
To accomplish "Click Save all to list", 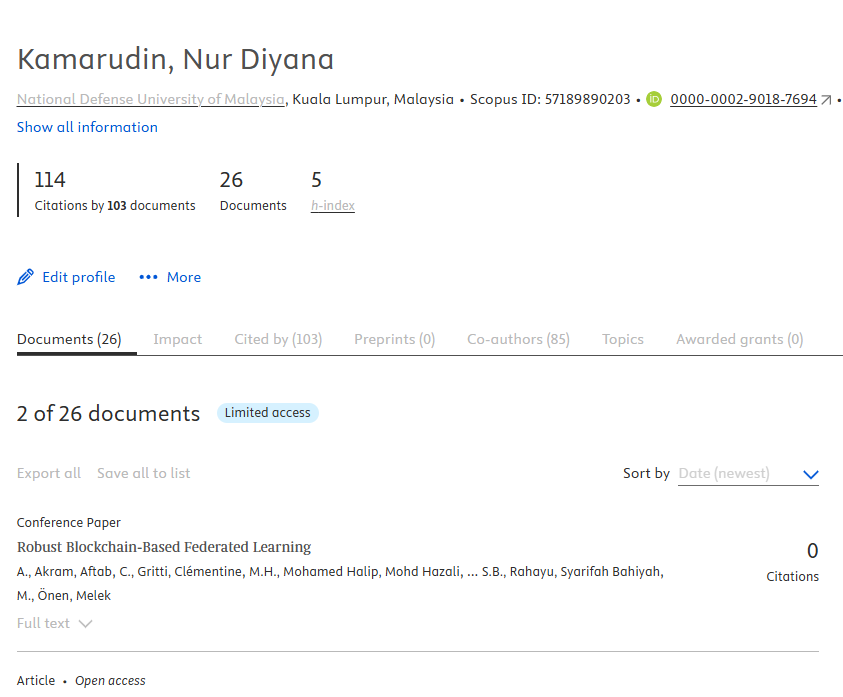I will (x=143, y=473).
